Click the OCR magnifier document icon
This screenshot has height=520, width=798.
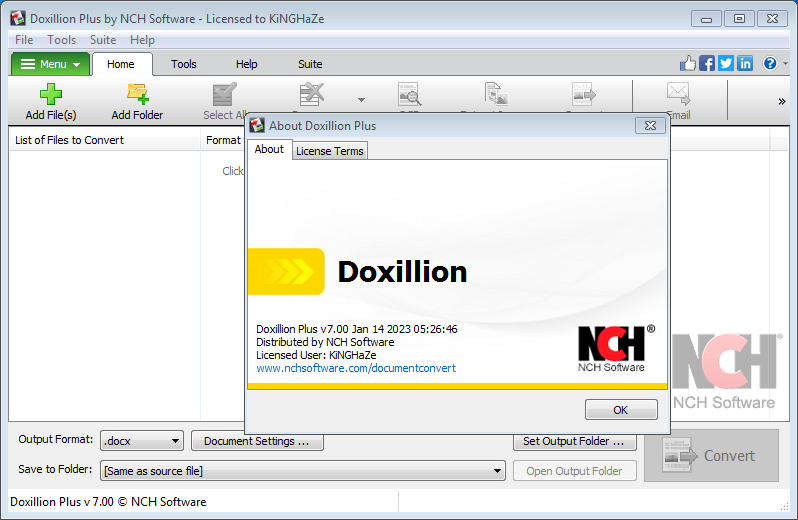point(409,95)
